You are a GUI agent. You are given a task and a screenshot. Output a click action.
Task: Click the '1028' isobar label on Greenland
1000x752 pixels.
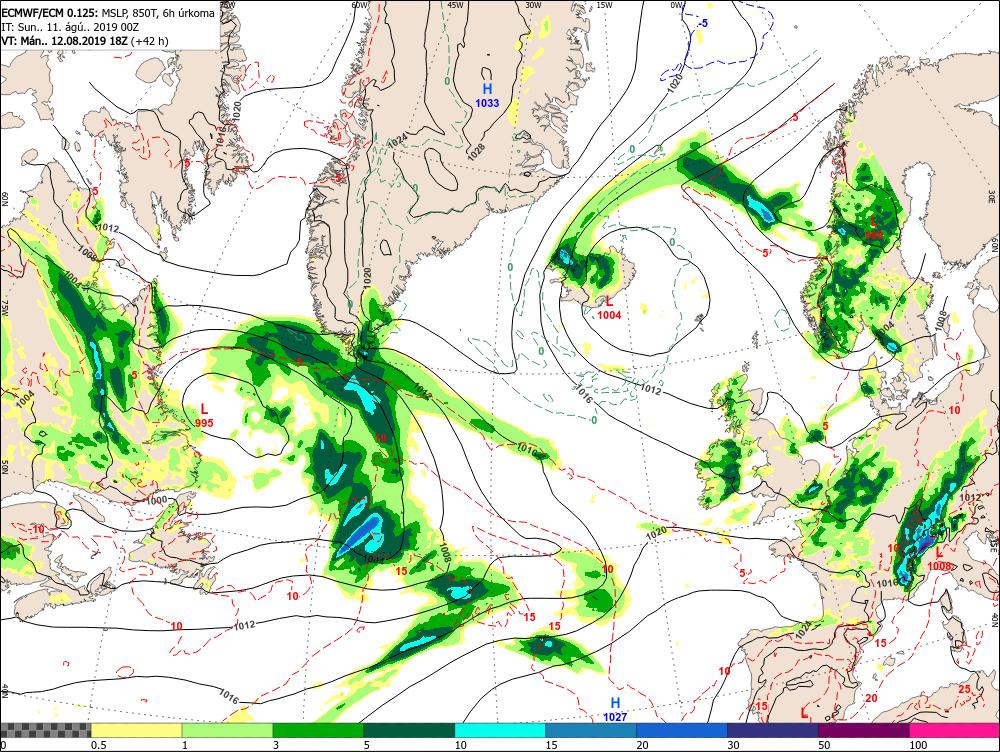476,151
